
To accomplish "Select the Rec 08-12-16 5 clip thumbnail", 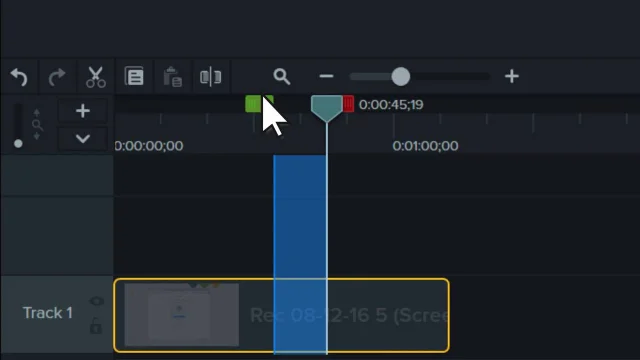I will coord(182,315).
